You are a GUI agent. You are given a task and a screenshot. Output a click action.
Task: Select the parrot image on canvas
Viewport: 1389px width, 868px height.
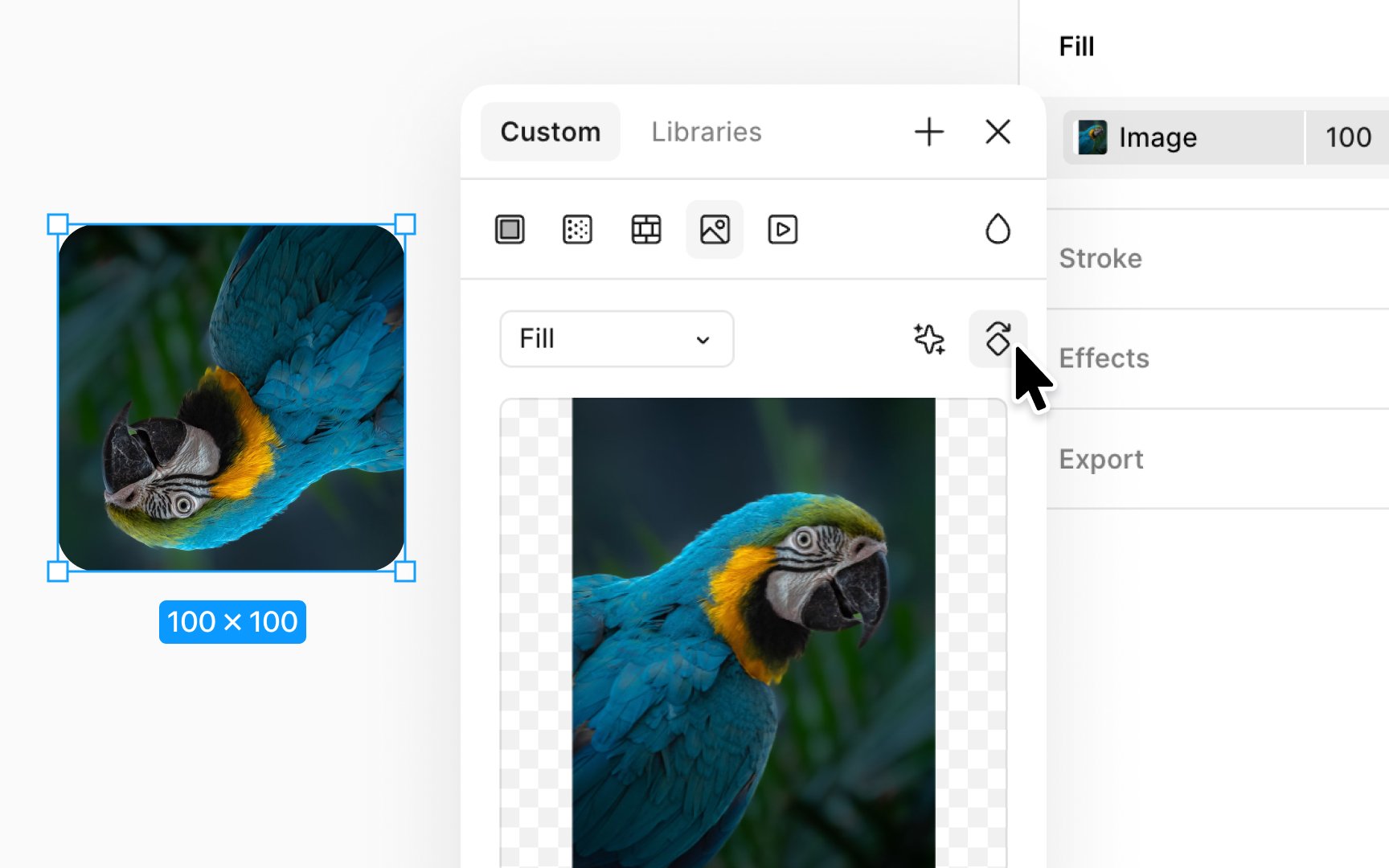pos(231,398)
